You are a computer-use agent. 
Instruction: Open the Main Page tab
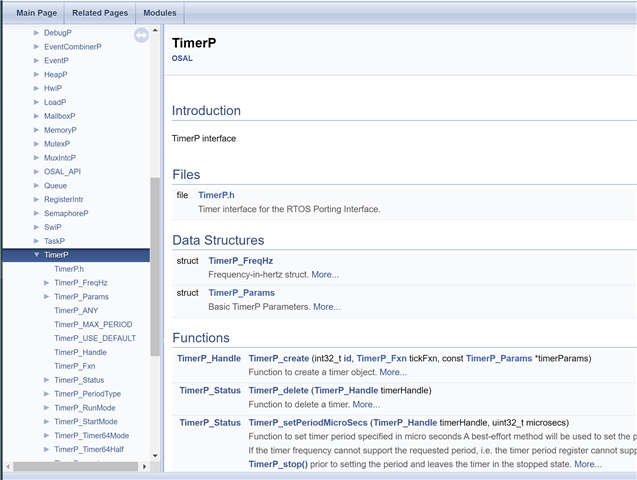click(37, 13)
